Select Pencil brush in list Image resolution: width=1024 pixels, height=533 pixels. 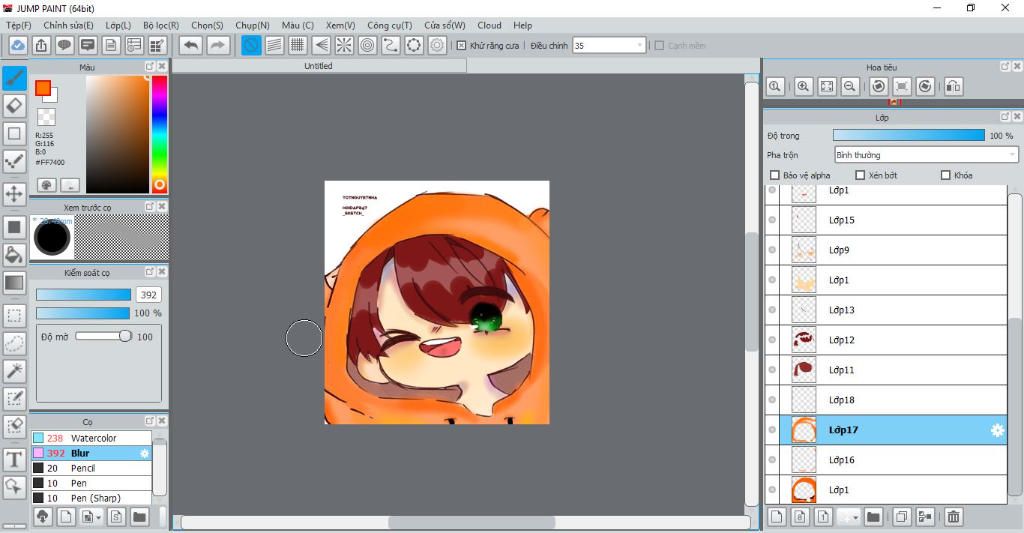click(91, 468)
